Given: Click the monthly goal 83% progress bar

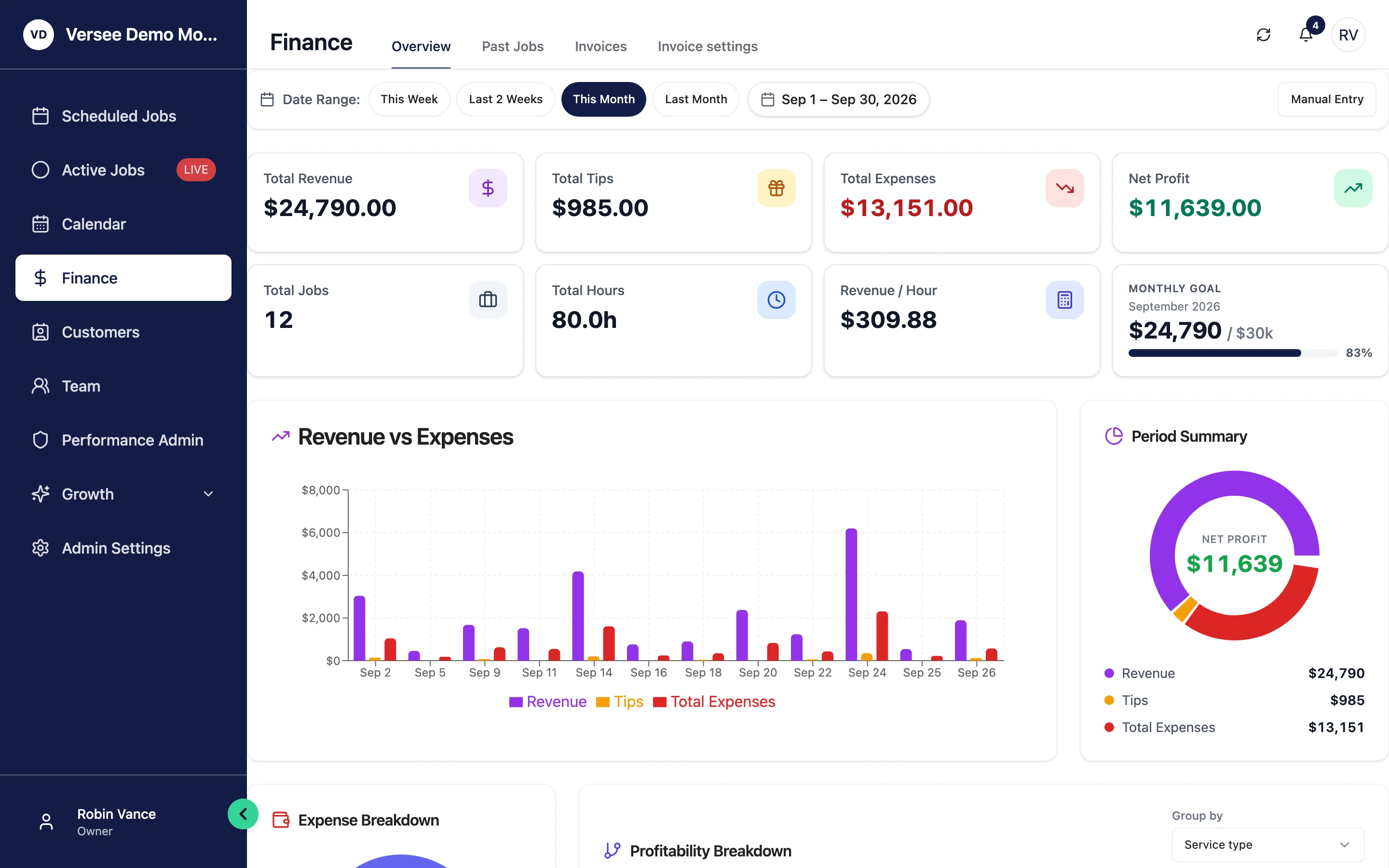Looking at the screenshot, I should (x=1232, y=353).
